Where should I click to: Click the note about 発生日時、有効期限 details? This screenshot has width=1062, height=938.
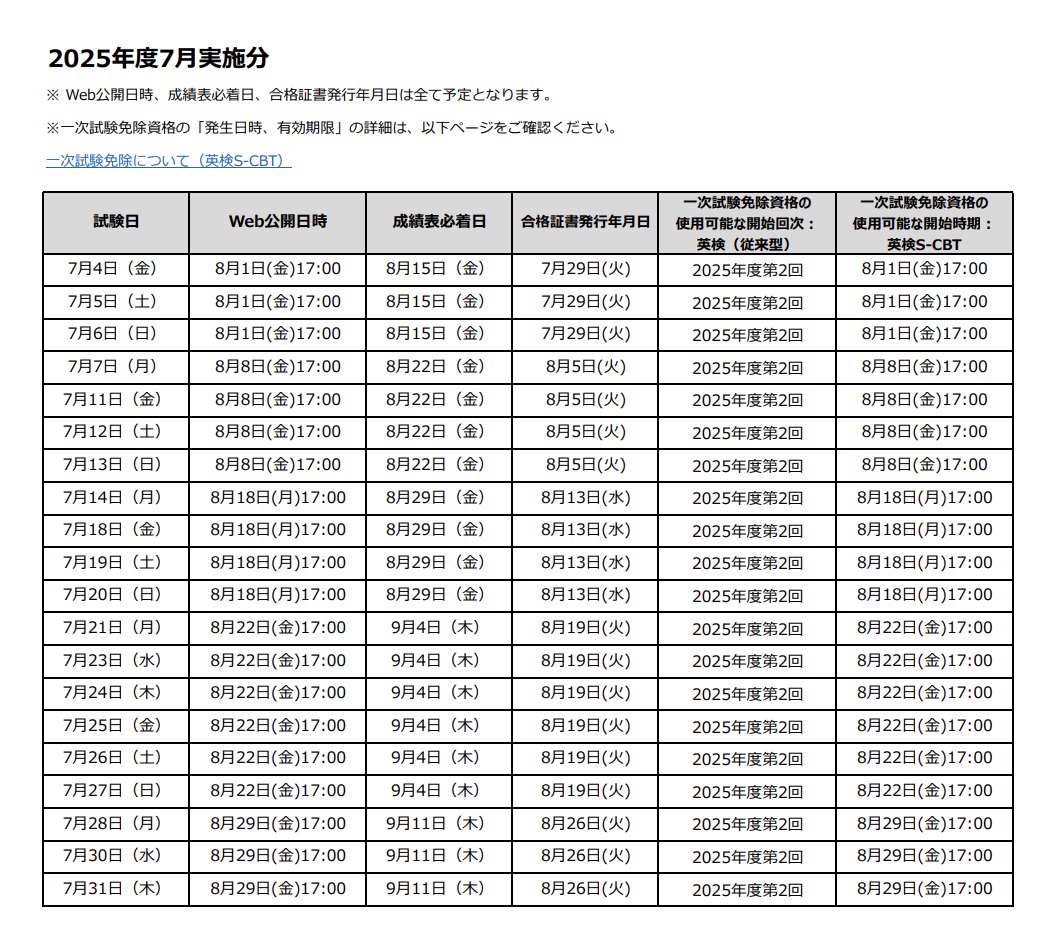(333, 128)
